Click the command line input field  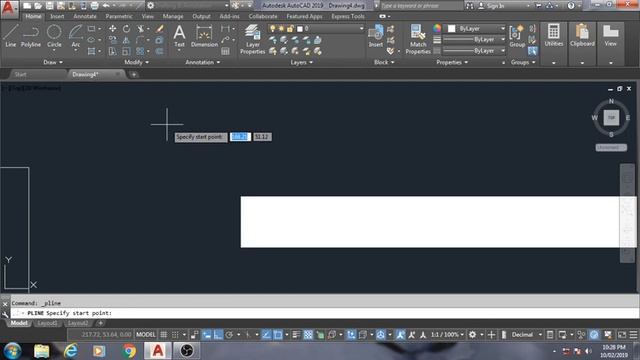[325, 313]
